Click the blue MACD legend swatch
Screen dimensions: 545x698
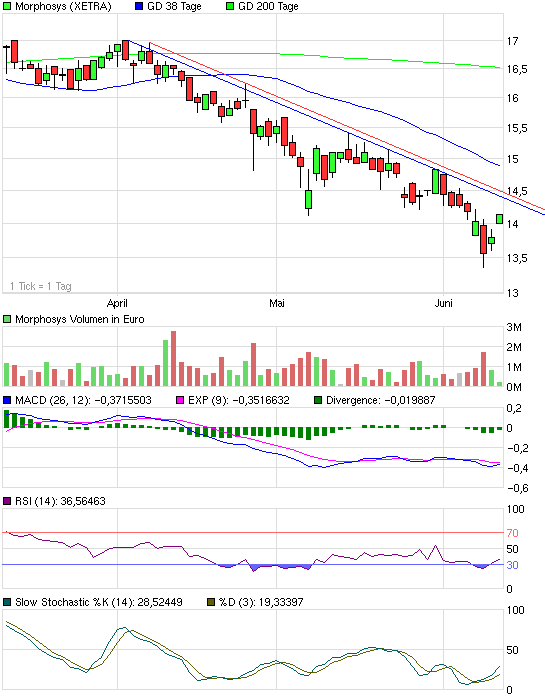click(7, 400)
